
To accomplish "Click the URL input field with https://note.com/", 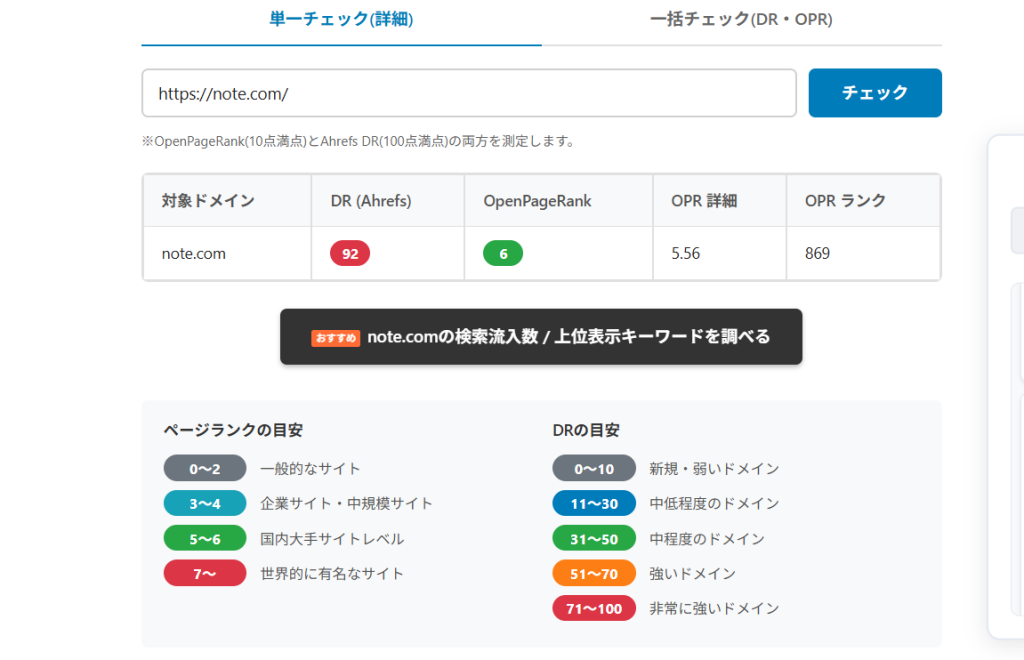I will tap(469, 93).
